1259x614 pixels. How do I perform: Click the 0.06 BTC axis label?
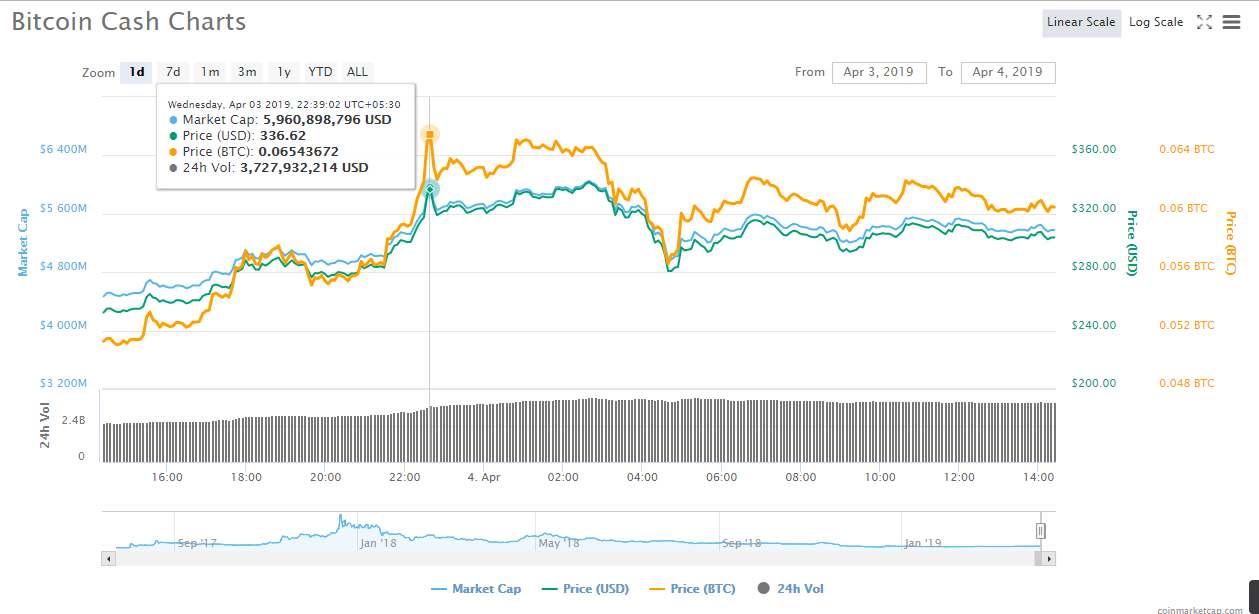(x=1183, y=208)
